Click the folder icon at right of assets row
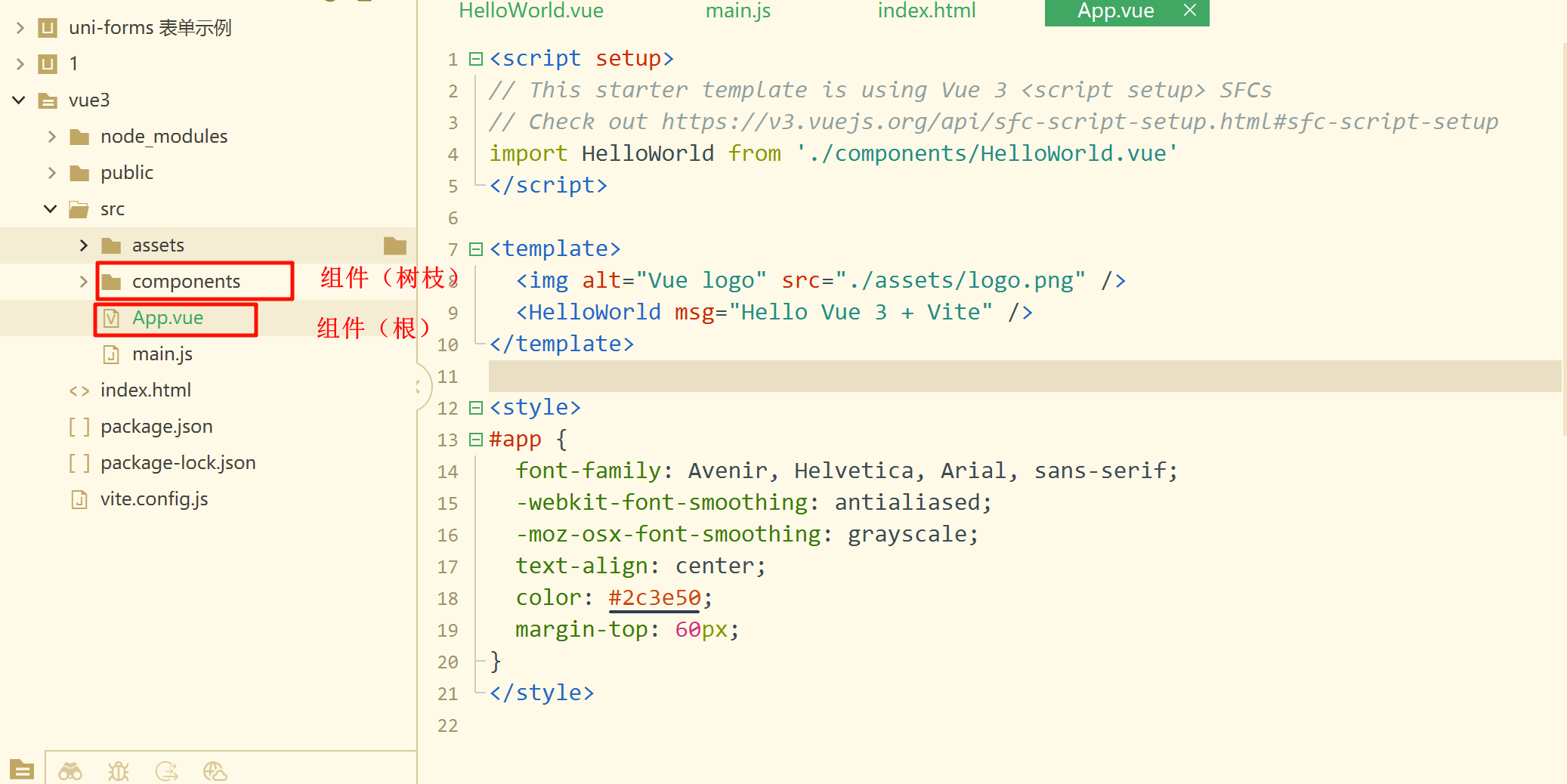The height and width of the screenshot is (784, 1567). click(394, 245)
